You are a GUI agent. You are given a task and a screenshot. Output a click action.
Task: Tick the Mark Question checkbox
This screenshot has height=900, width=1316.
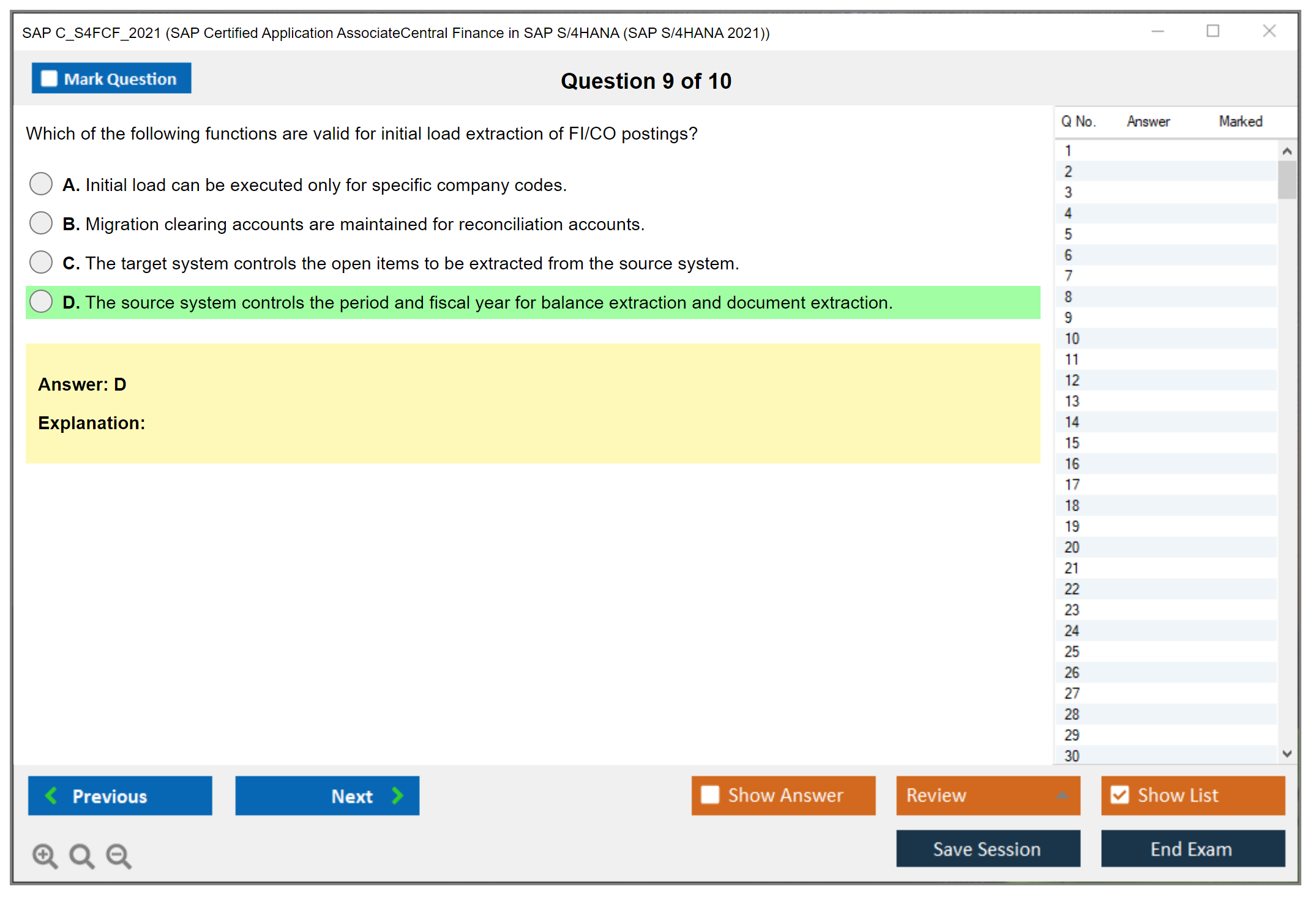point(49,78)
